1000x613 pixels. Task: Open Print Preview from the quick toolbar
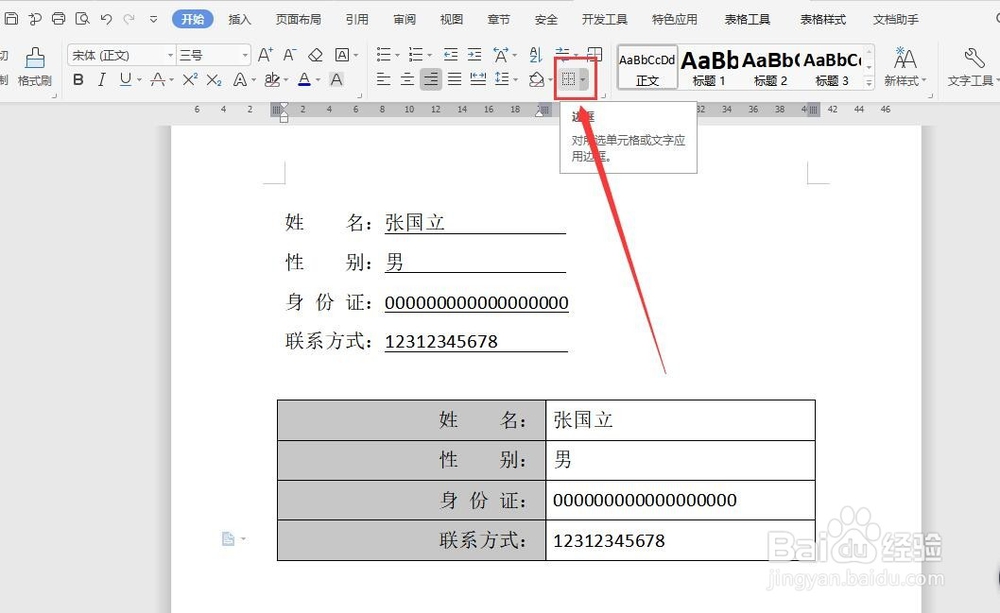tap(82, 18)
